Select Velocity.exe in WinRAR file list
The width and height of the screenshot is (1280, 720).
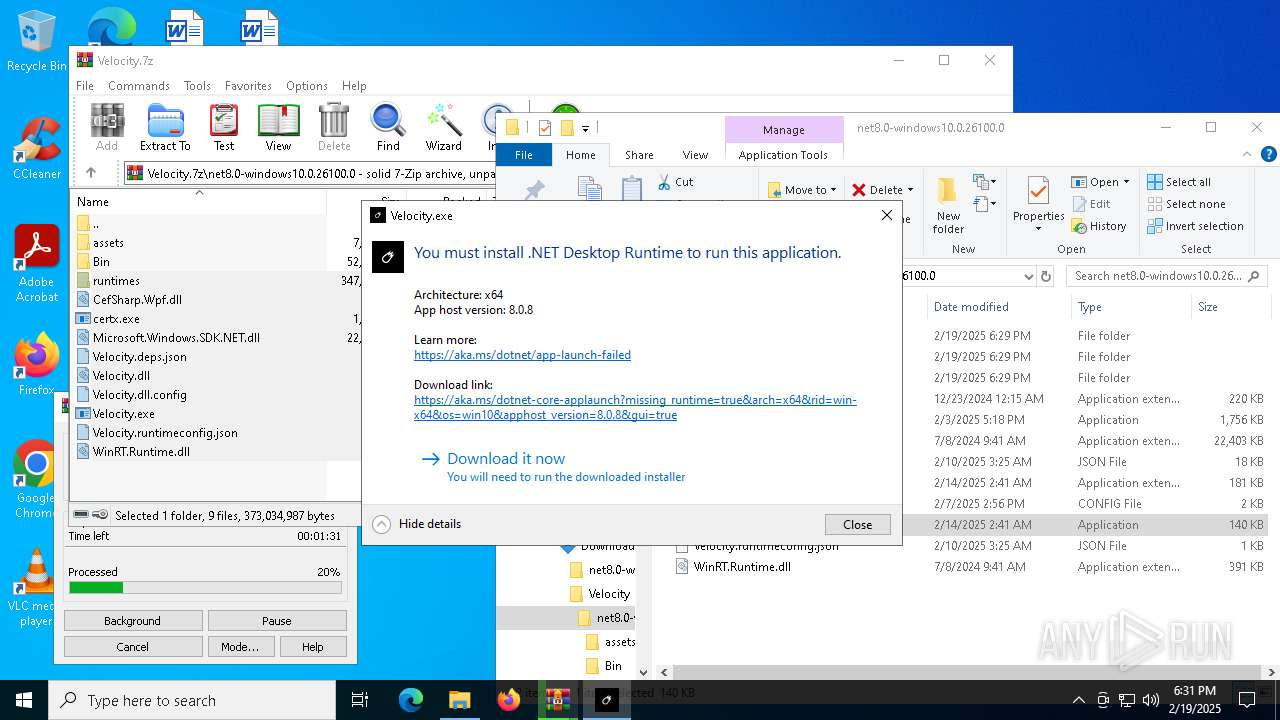[x=123, y=413]
